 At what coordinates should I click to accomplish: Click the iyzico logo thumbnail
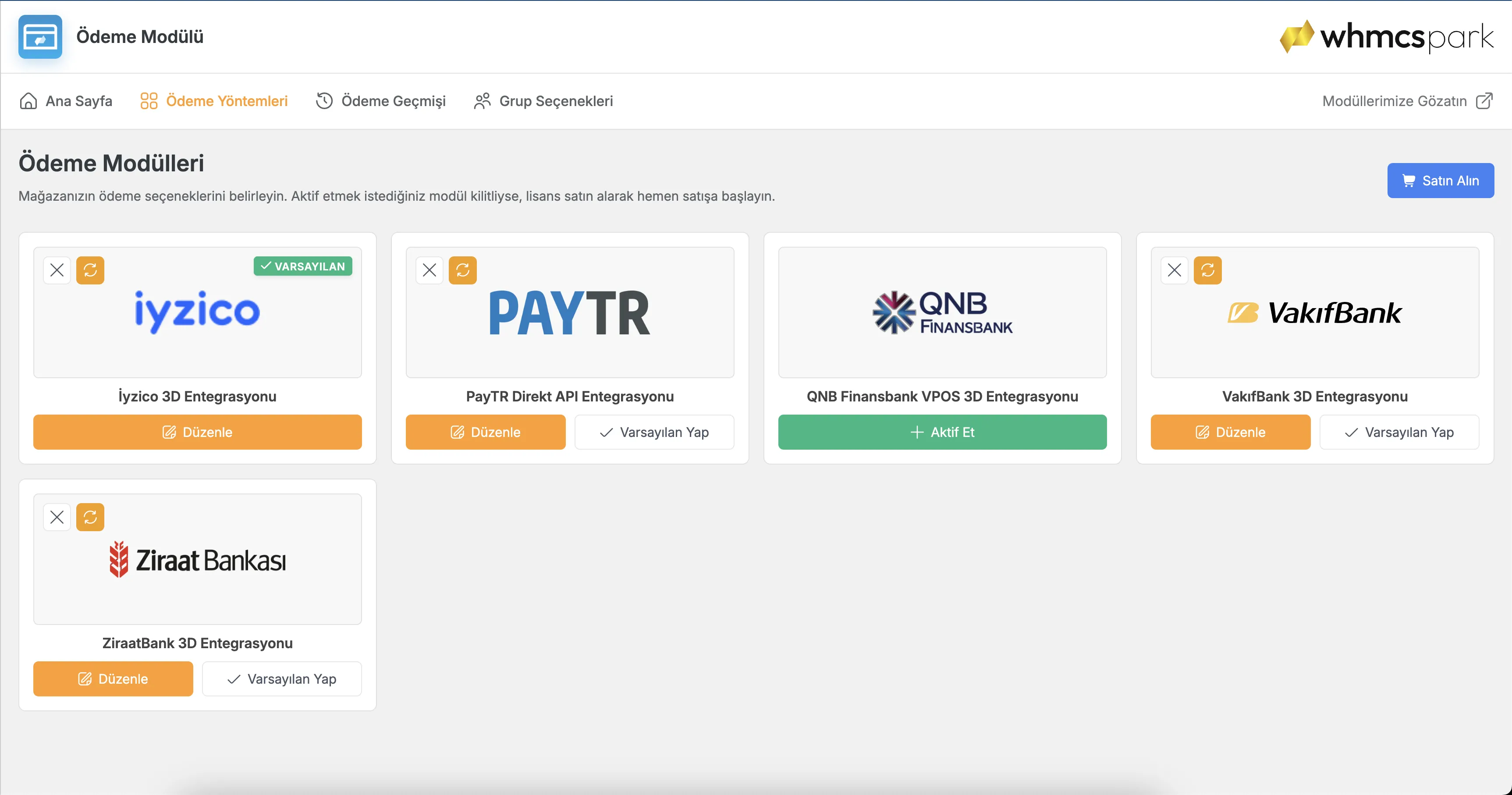(x=197, y=312)
